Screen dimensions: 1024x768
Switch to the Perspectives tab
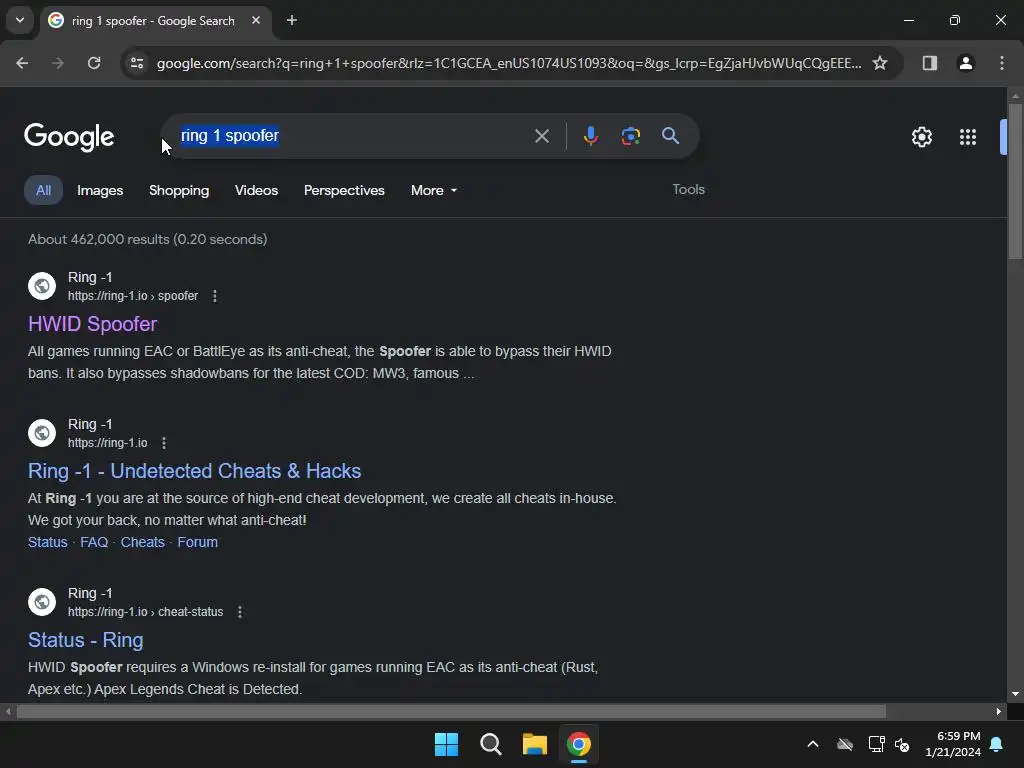click(x=344, y=190)
